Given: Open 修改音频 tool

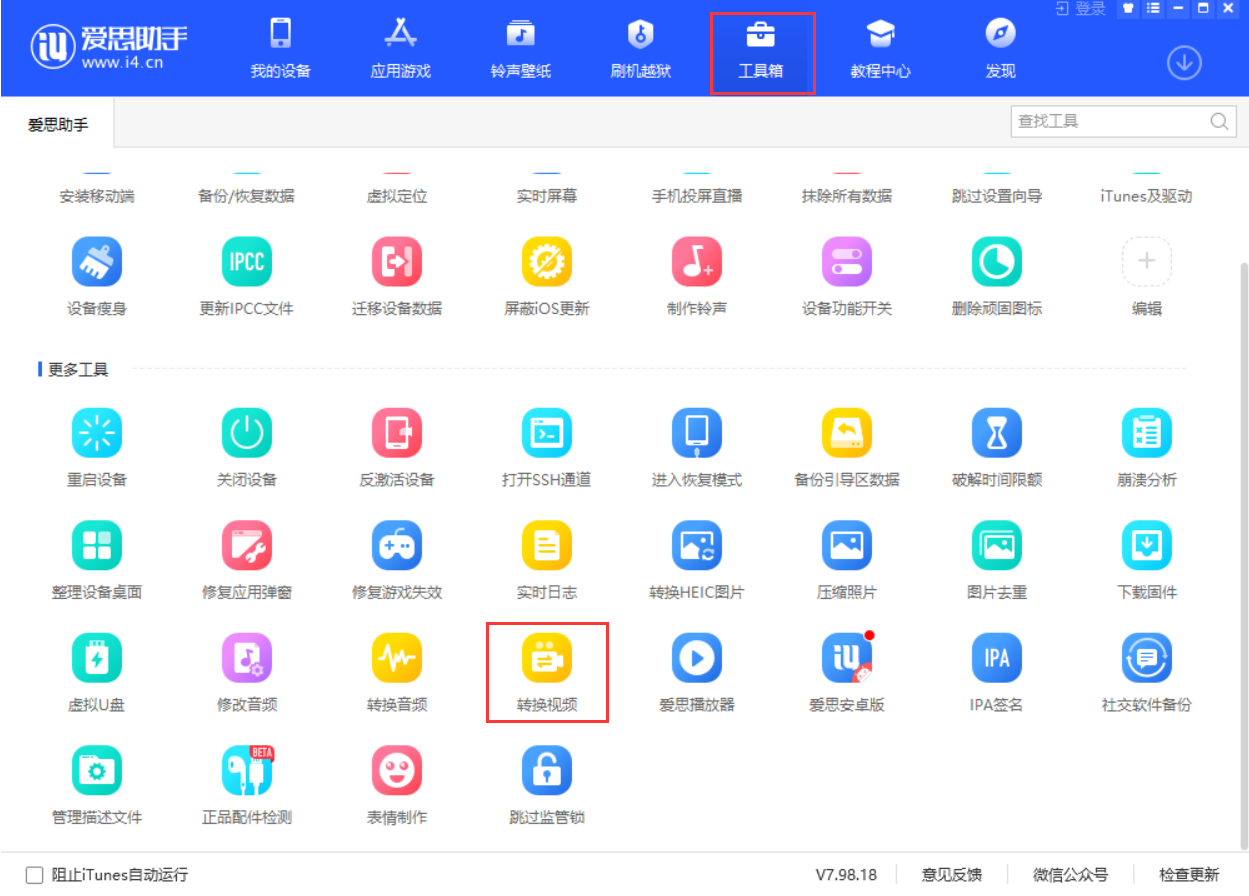Looking at the screenshot, I should click(x=247, y=658).
